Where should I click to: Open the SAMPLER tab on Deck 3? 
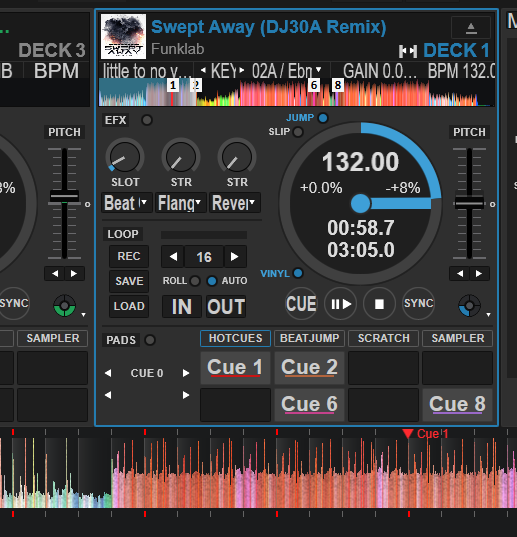[53, 338]
